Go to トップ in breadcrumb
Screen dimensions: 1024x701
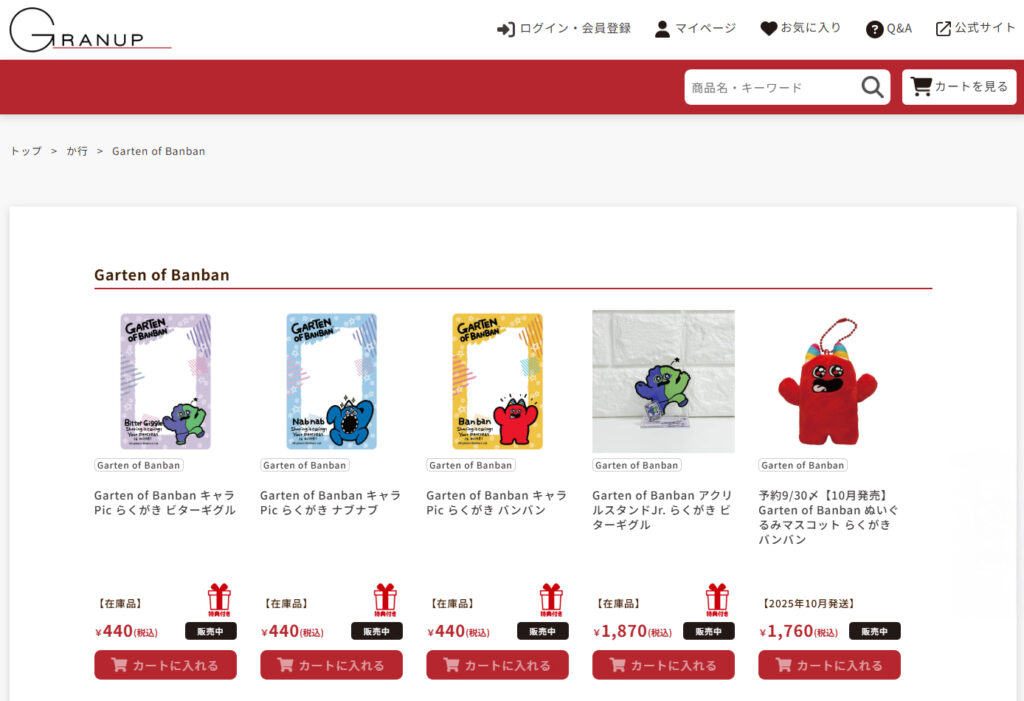point(26,151)
